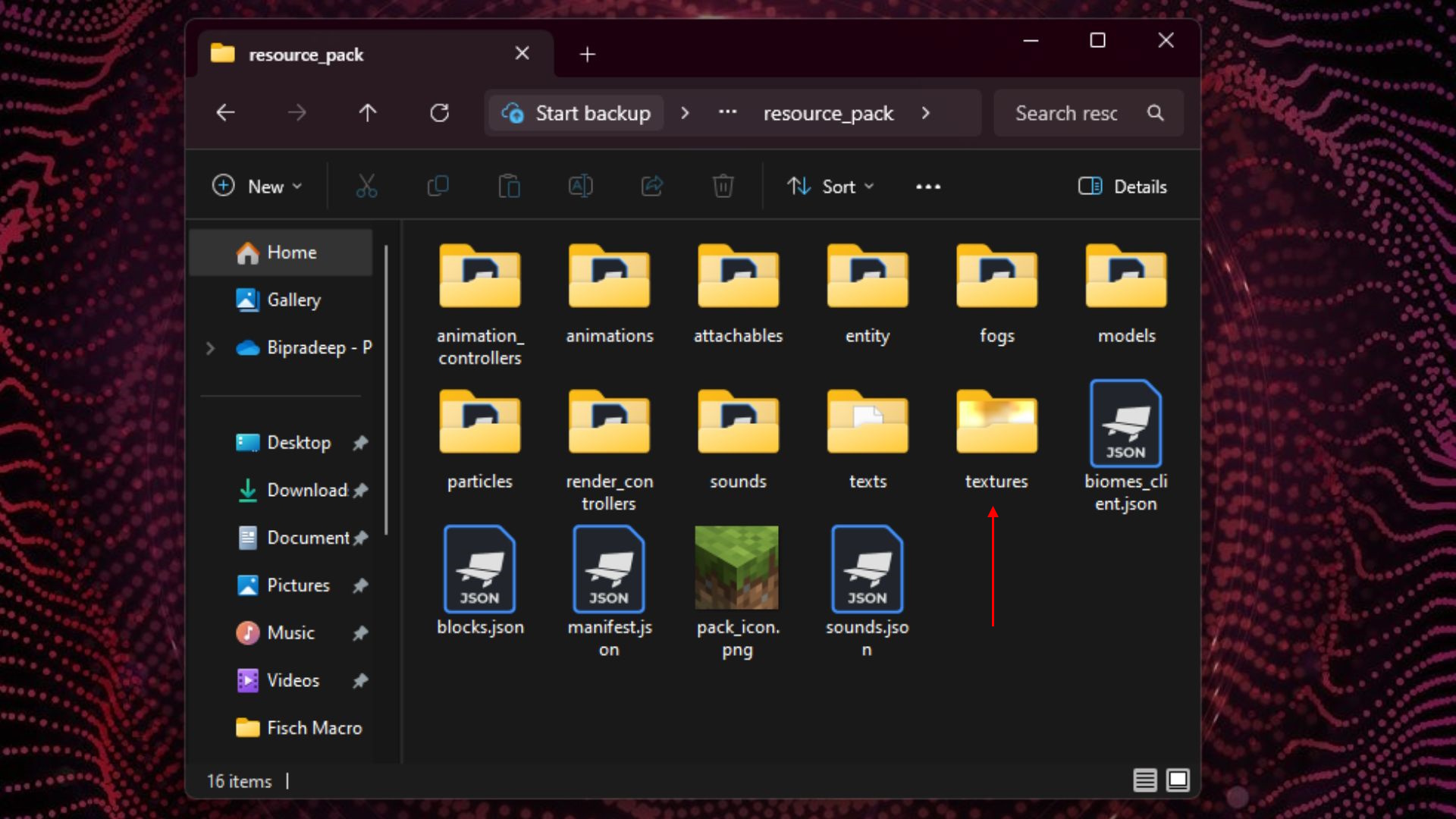Screen dimensions: 1456x819
Task: Open the sounds folder
Action: (x=738, y=425)
